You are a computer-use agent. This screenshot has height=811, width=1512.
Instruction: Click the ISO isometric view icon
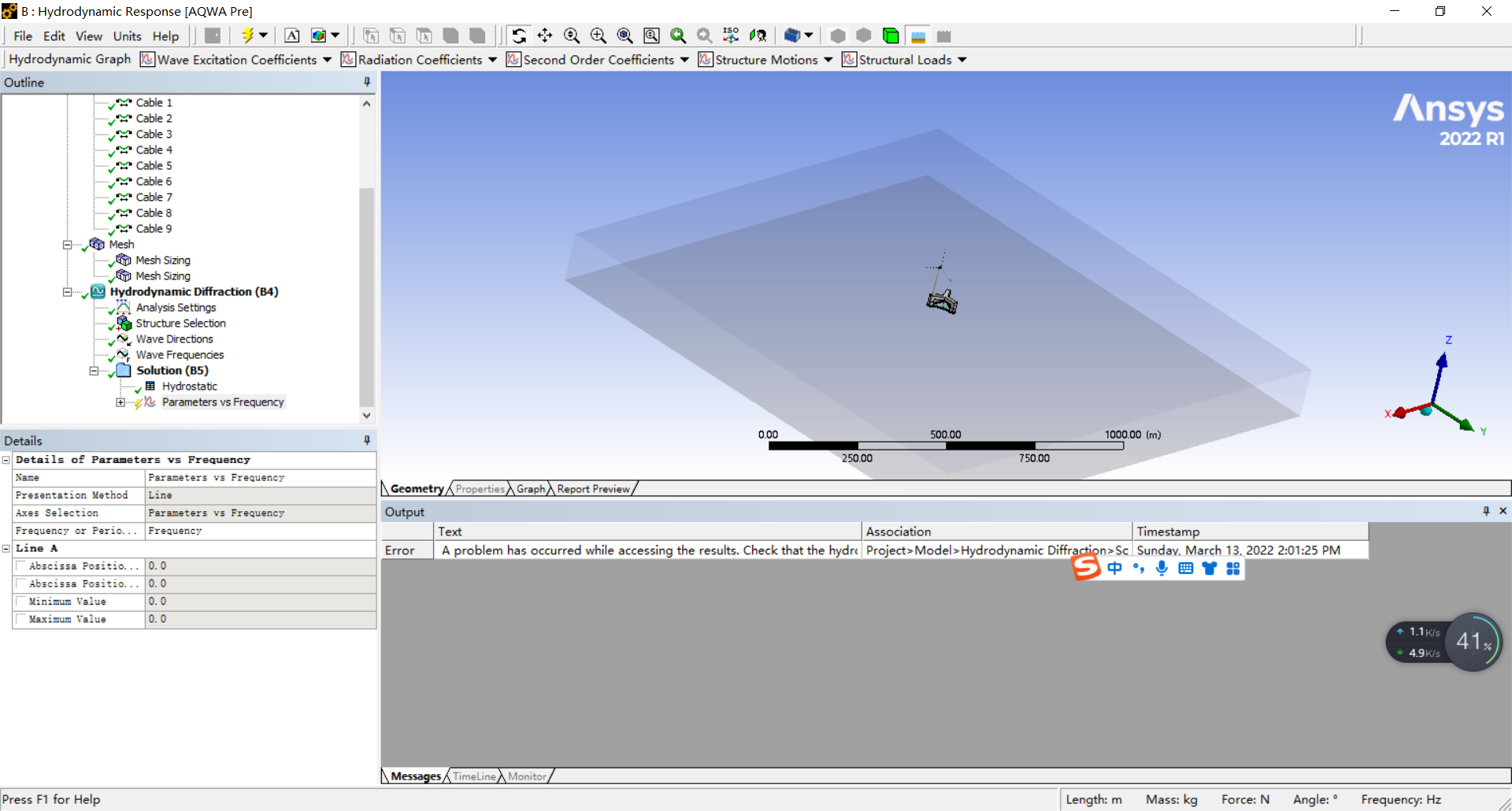(731, 35)
